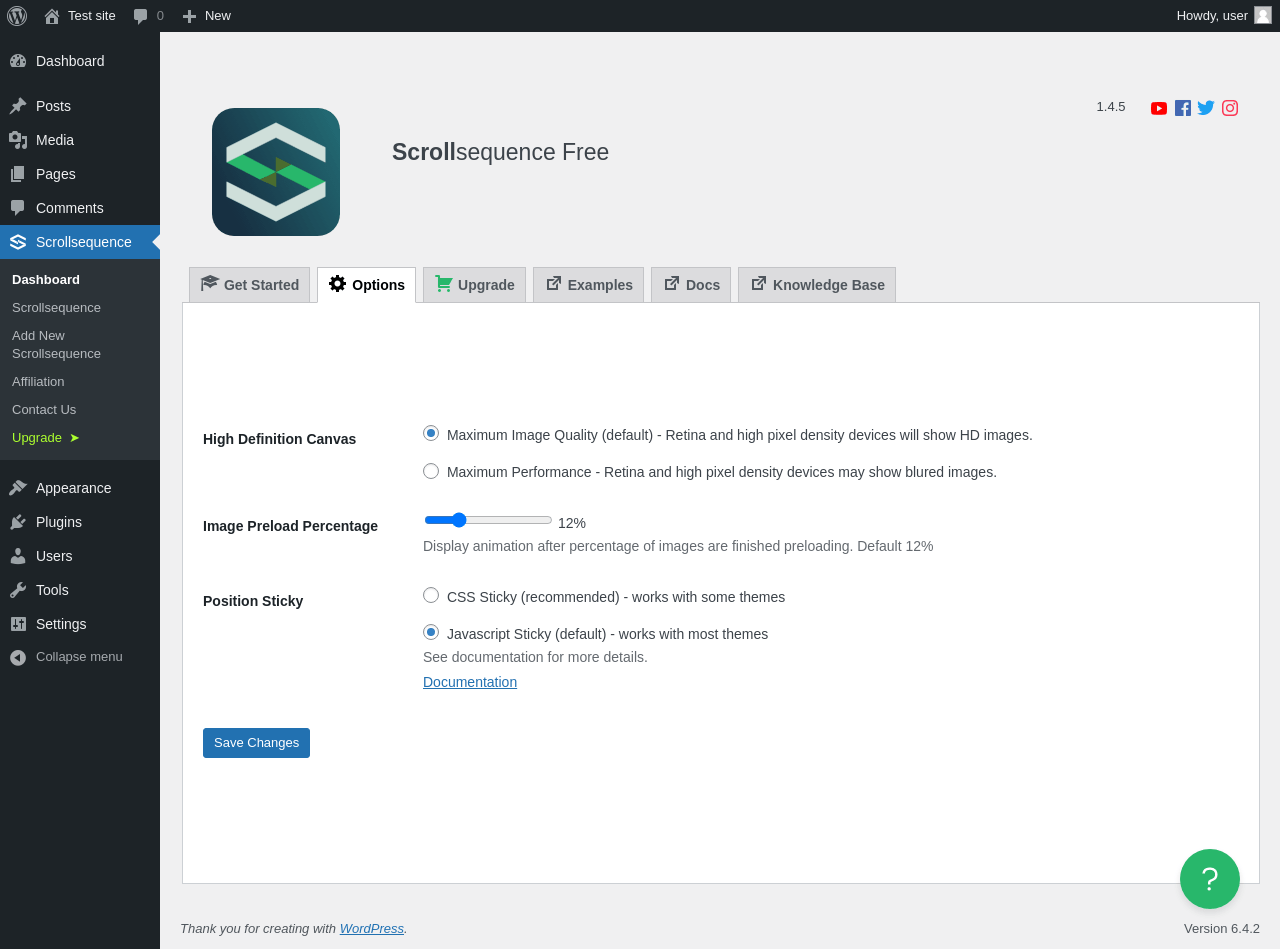The height and width of the screenshot is (949, 1280).
Task: Open the Comments menu in sidebar
Action: 80,208
